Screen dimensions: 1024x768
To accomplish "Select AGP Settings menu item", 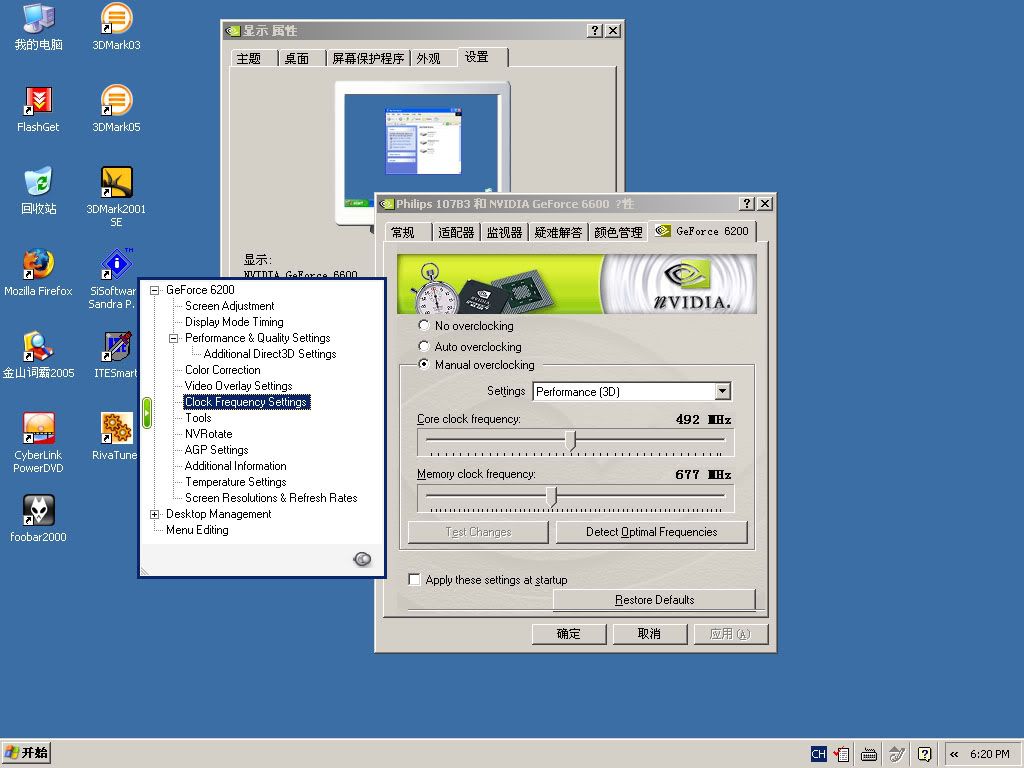I will [x=216, y=450].
